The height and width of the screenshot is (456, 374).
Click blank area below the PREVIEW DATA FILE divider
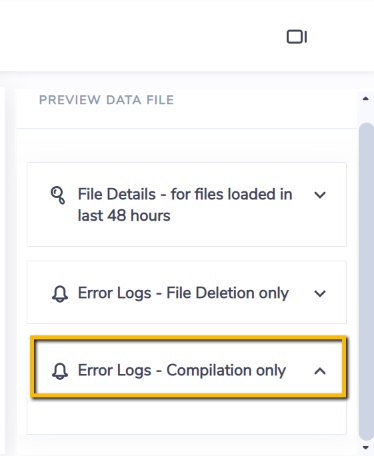[187, 145]
